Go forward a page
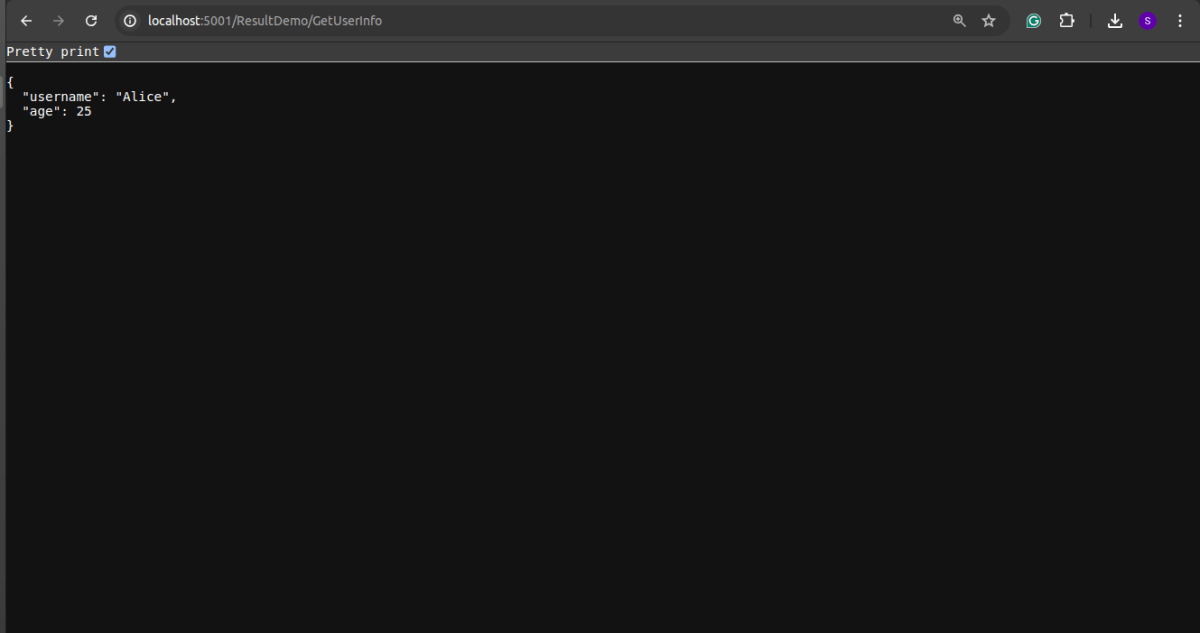 click(58, 20)
